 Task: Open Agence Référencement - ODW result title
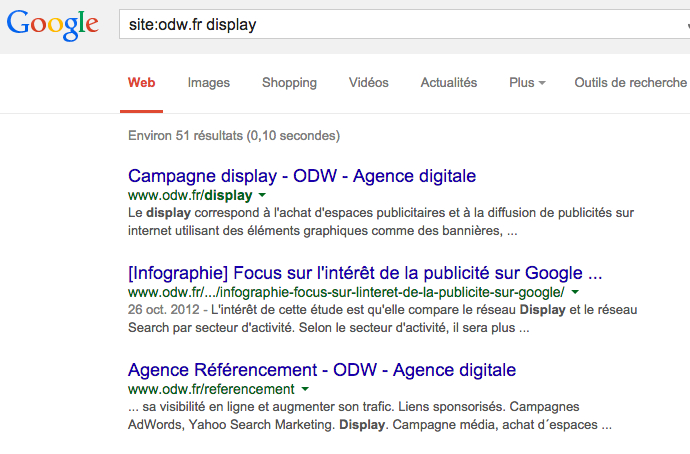[322, 370]
